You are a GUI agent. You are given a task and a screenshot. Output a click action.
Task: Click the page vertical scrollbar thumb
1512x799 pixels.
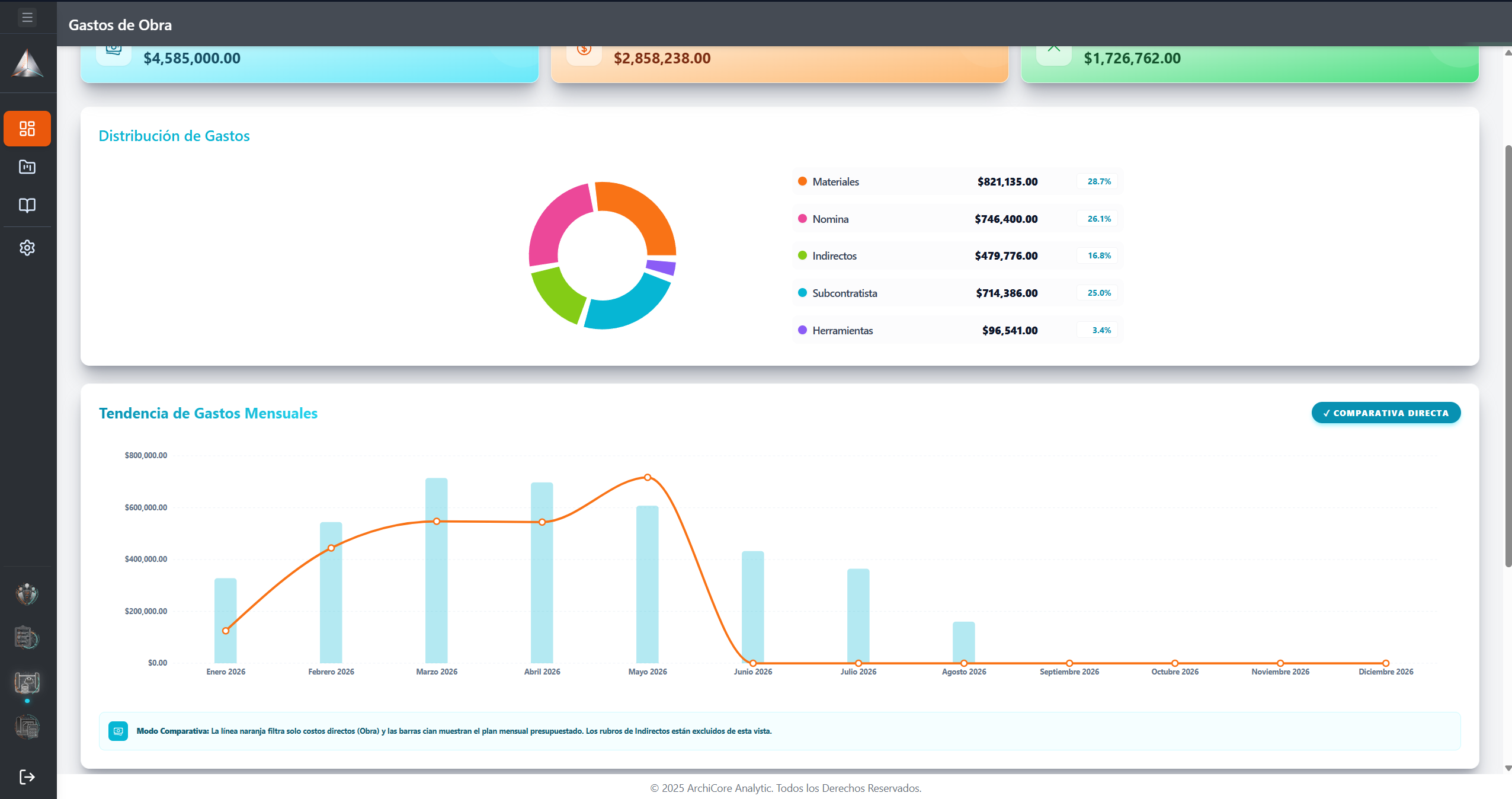point(1508,356)
